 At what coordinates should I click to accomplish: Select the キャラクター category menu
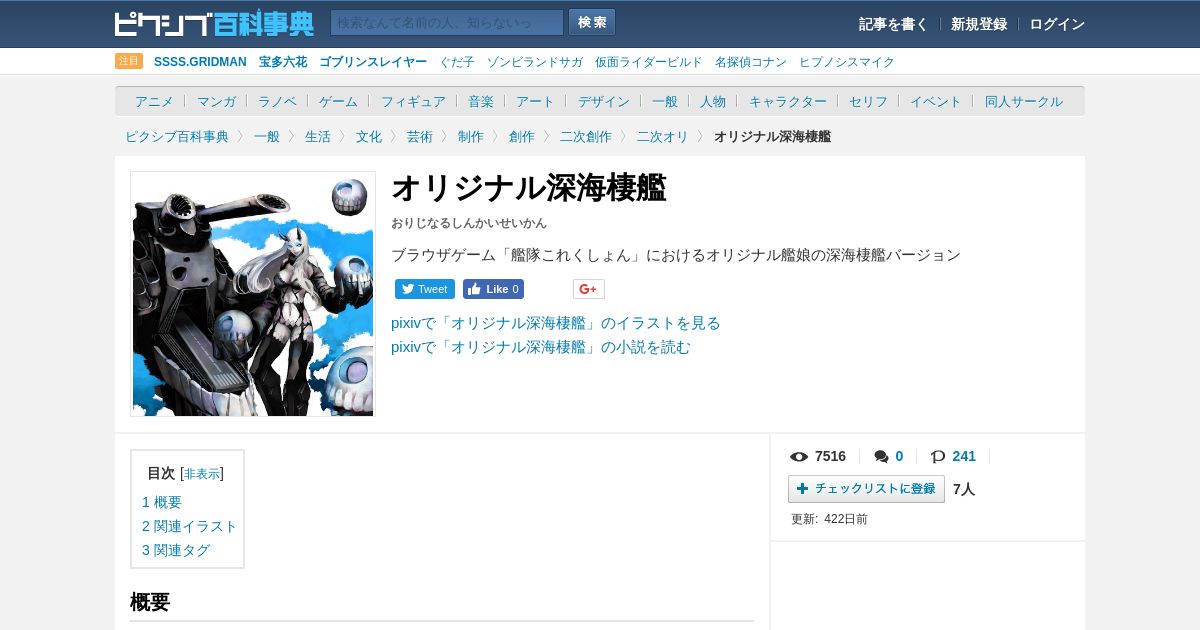click(x=788, y=101)
